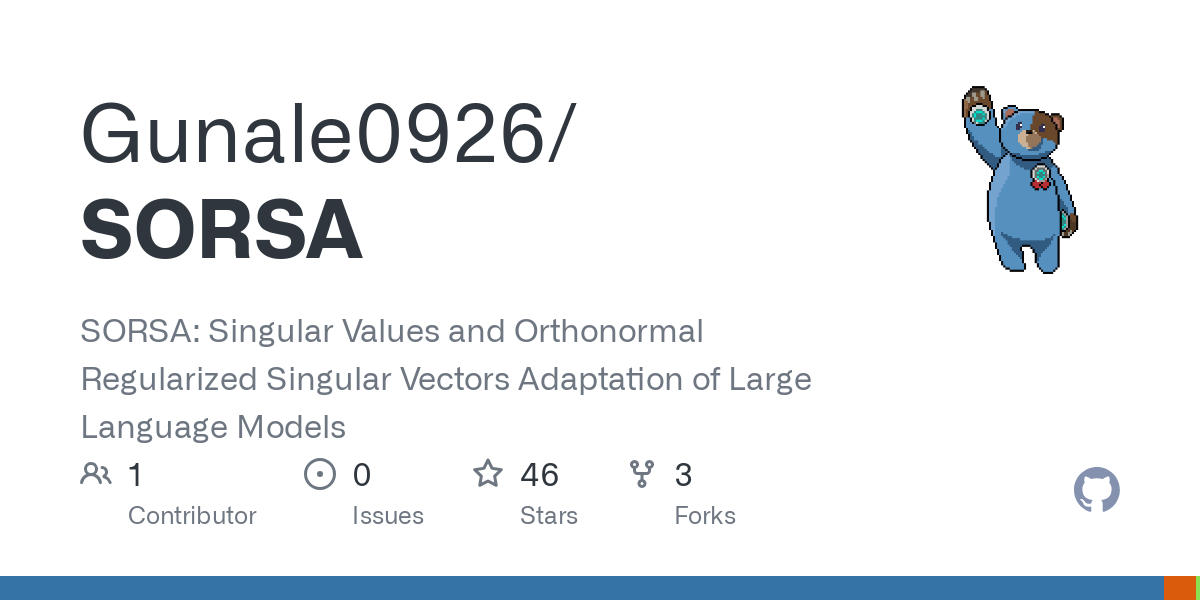Click the thin green language bar segment
The image size is (1200, 600).
coord(1198,588)
